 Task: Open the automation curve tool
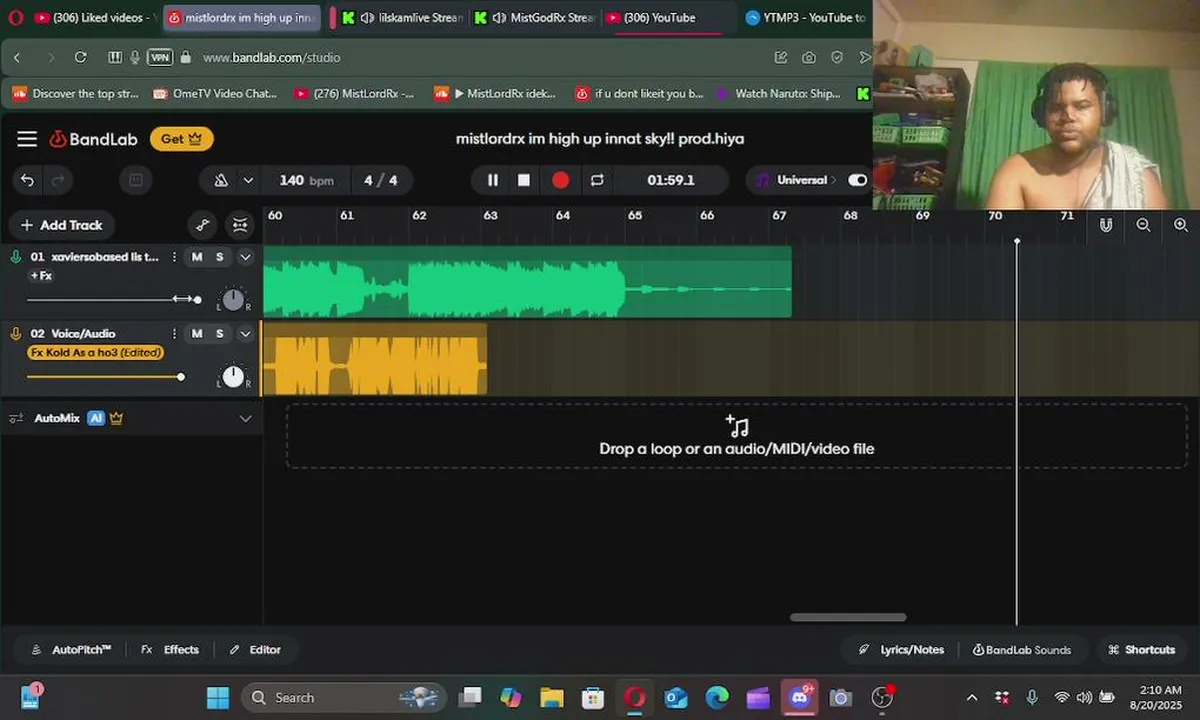point(203,225)
